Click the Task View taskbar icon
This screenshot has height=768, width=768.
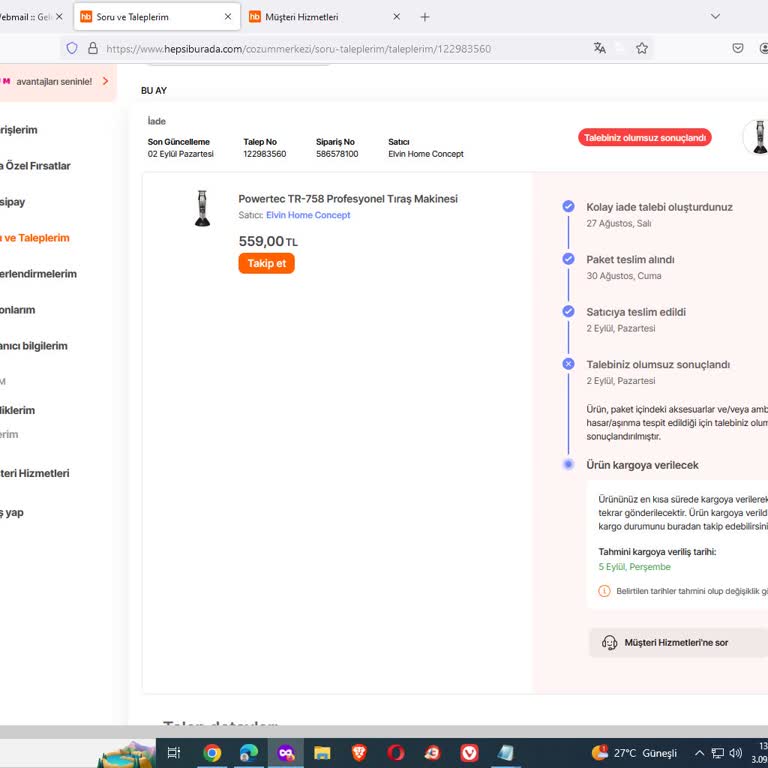(174, 753)
